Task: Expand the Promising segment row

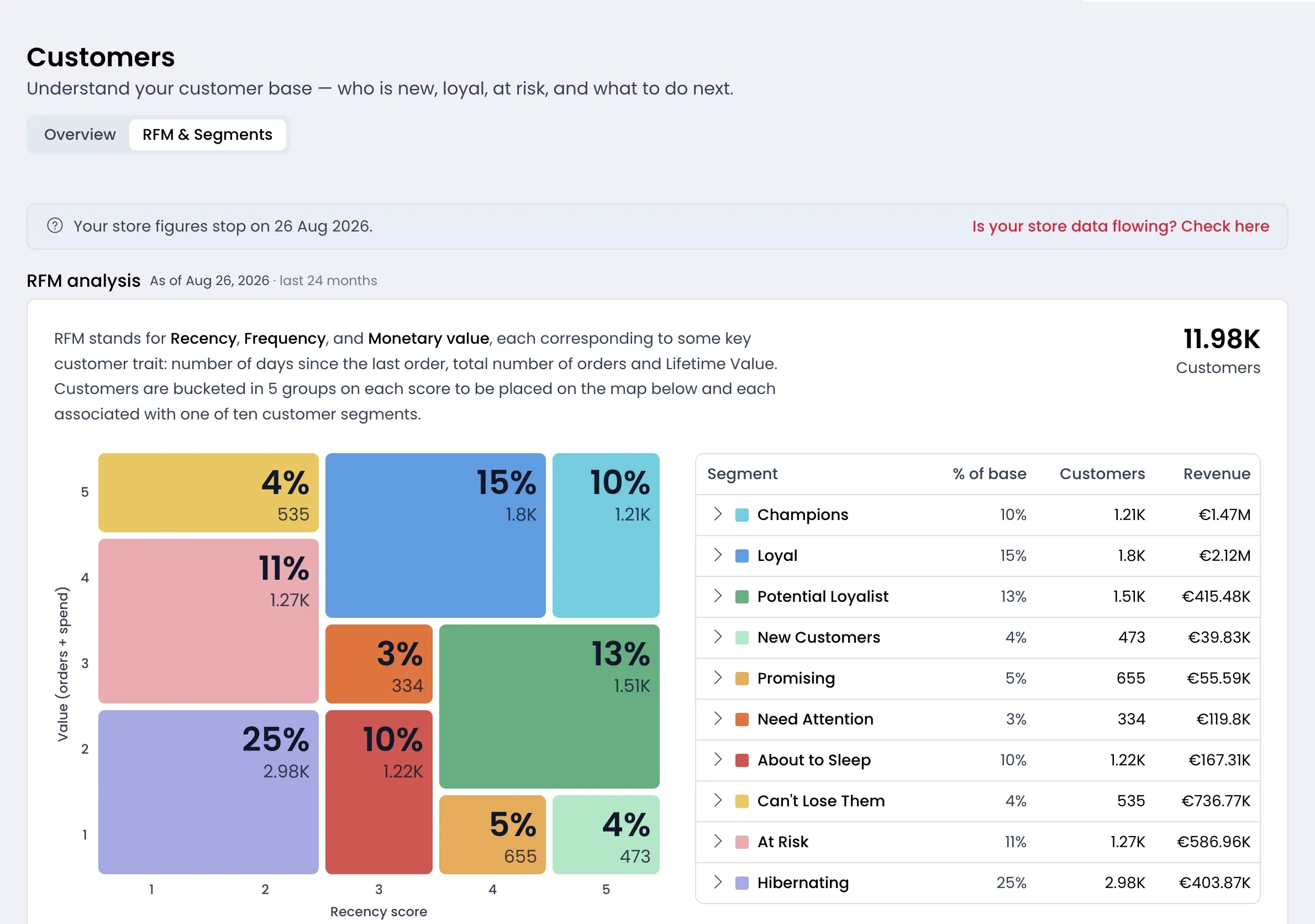Action: click(718, 678)
